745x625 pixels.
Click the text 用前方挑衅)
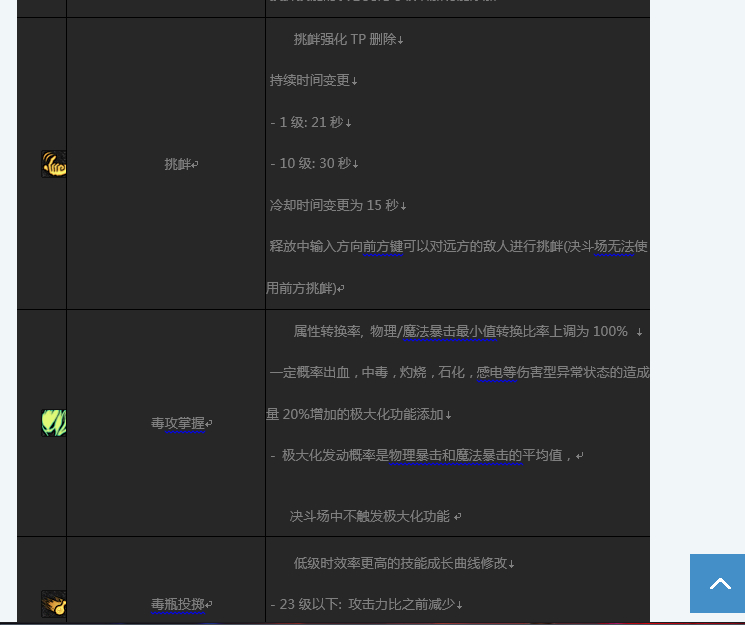coord(301,288)
